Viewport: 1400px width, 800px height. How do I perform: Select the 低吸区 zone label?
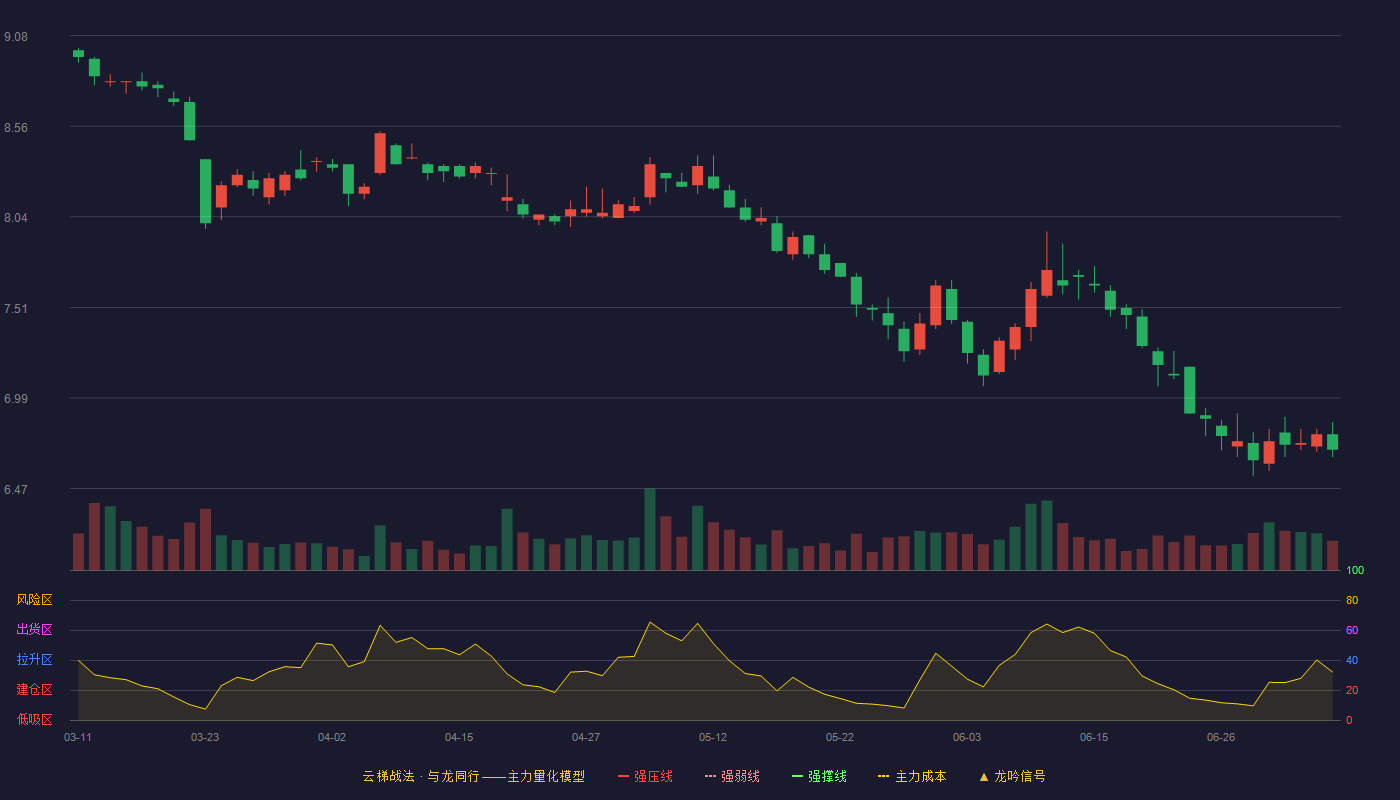tap(34, 719)
